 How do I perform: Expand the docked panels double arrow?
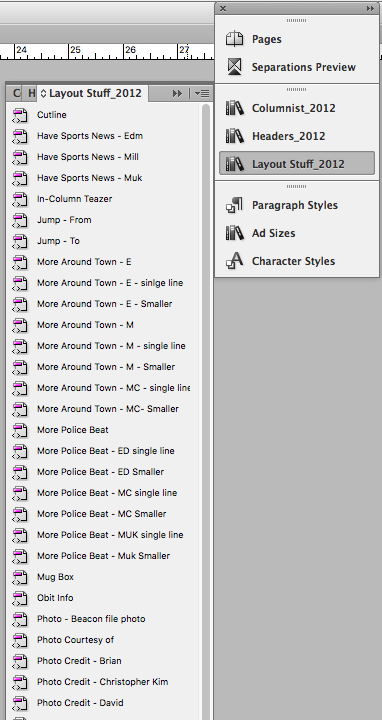(x=370, y=8)
